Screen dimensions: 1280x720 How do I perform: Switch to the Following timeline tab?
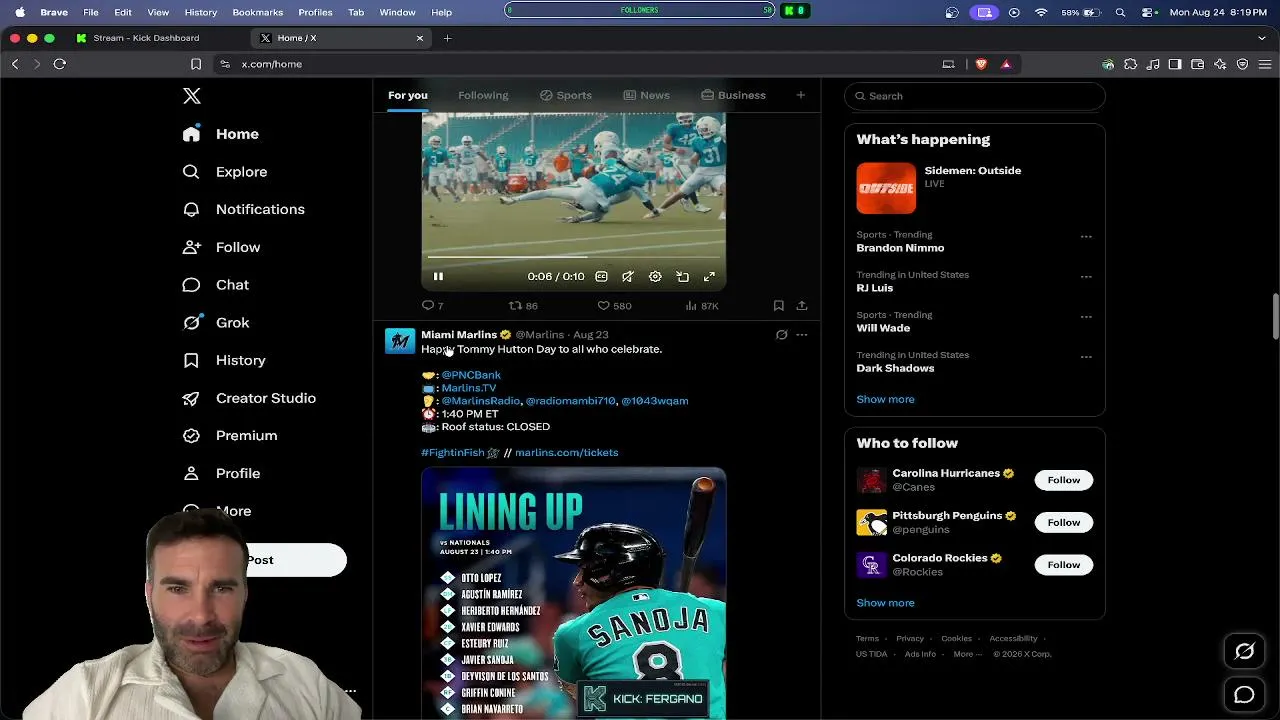[483, 95]
